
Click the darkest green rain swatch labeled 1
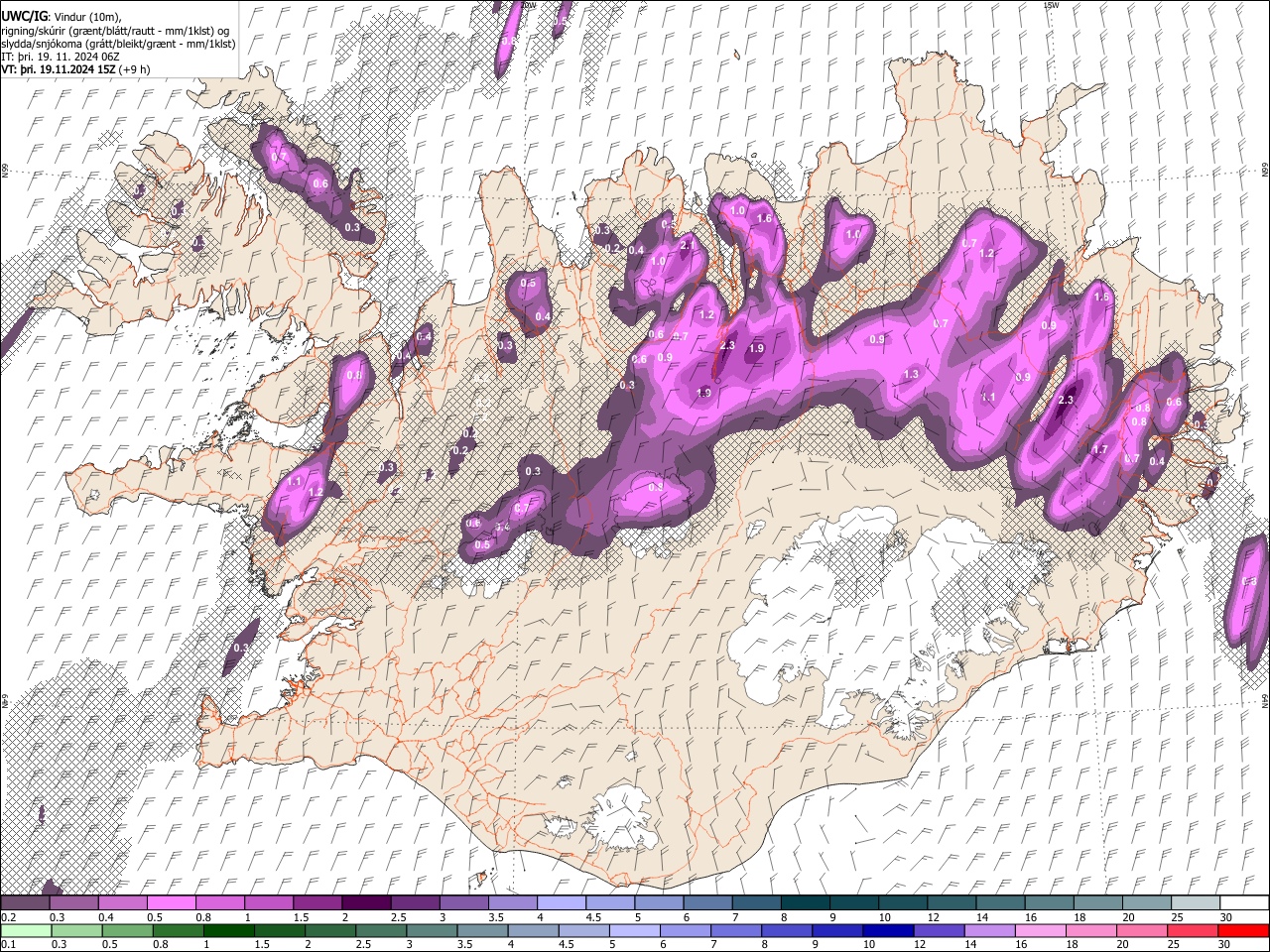tap(228, 930)
